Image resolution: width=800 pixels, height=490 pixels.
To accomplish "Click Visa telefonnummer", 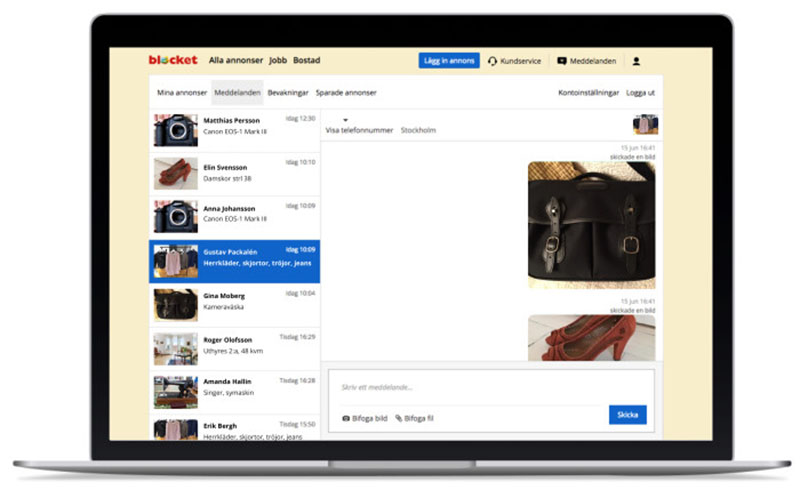I will point(359,130).
